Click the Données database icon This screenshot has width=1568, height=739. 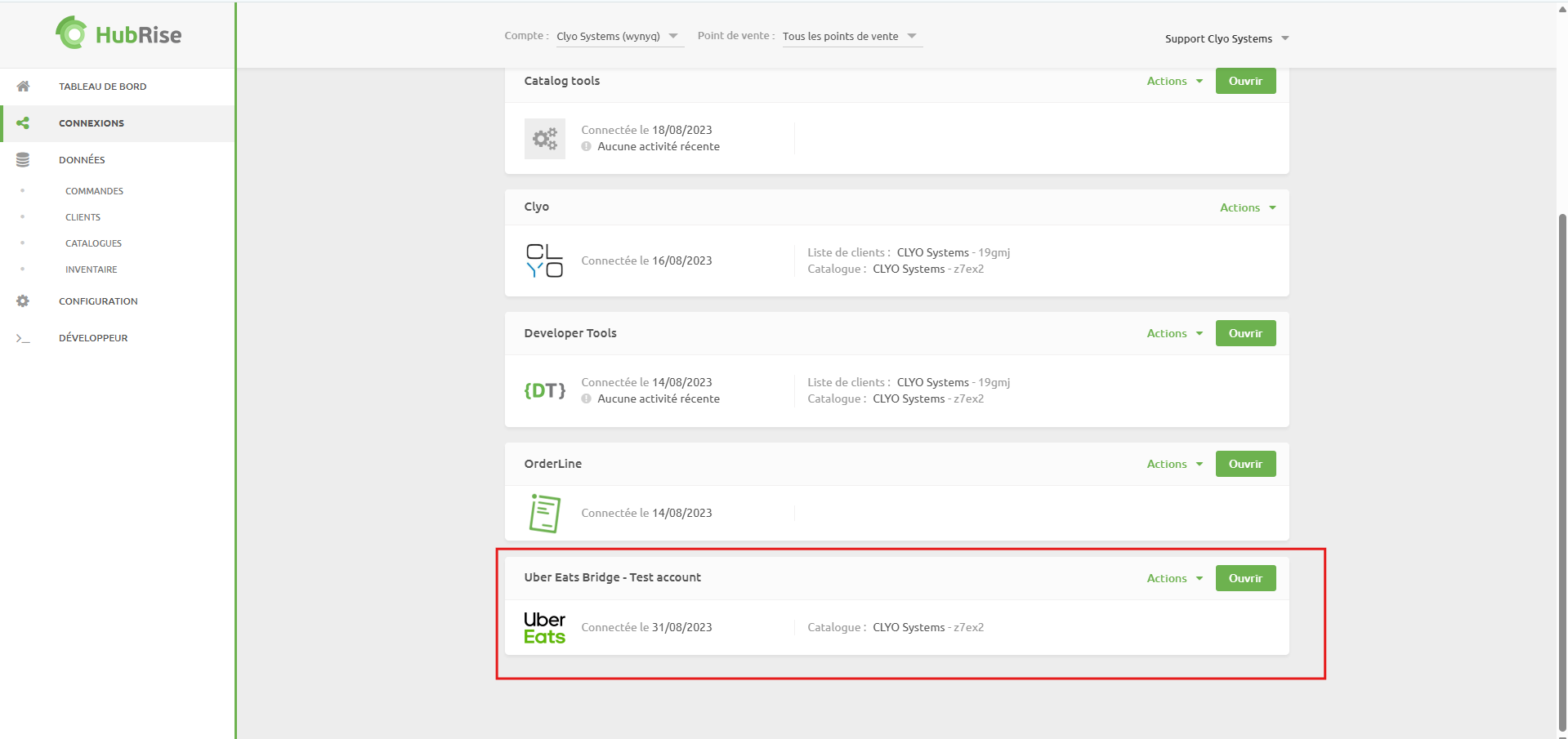(x=23, y=160)
